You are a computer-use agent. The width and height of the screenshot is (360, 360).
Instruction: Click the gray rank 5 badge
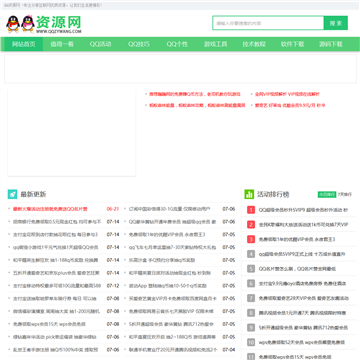[x=251, y=269]
